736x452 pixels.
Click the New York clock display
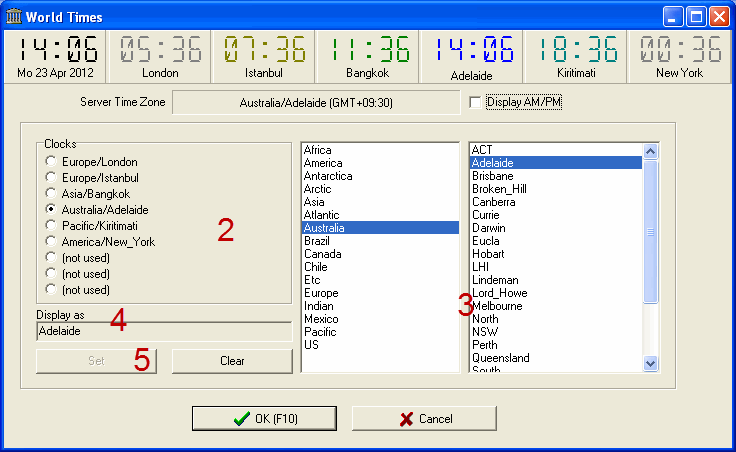click(680, 57)
